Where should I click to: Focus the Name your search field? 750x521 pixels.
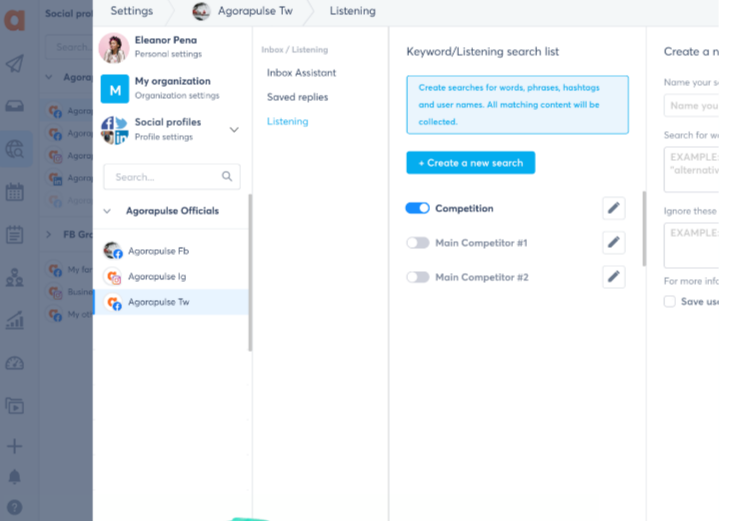pyautogui.click(x=691, y=106)
